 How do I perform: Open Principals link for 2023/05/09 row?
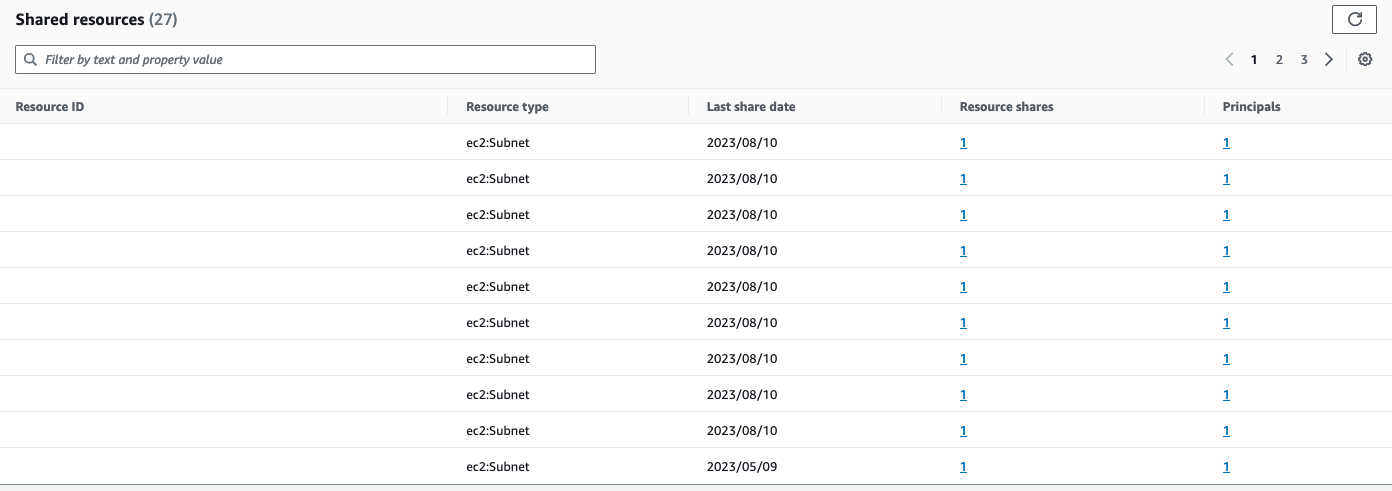1226,467
